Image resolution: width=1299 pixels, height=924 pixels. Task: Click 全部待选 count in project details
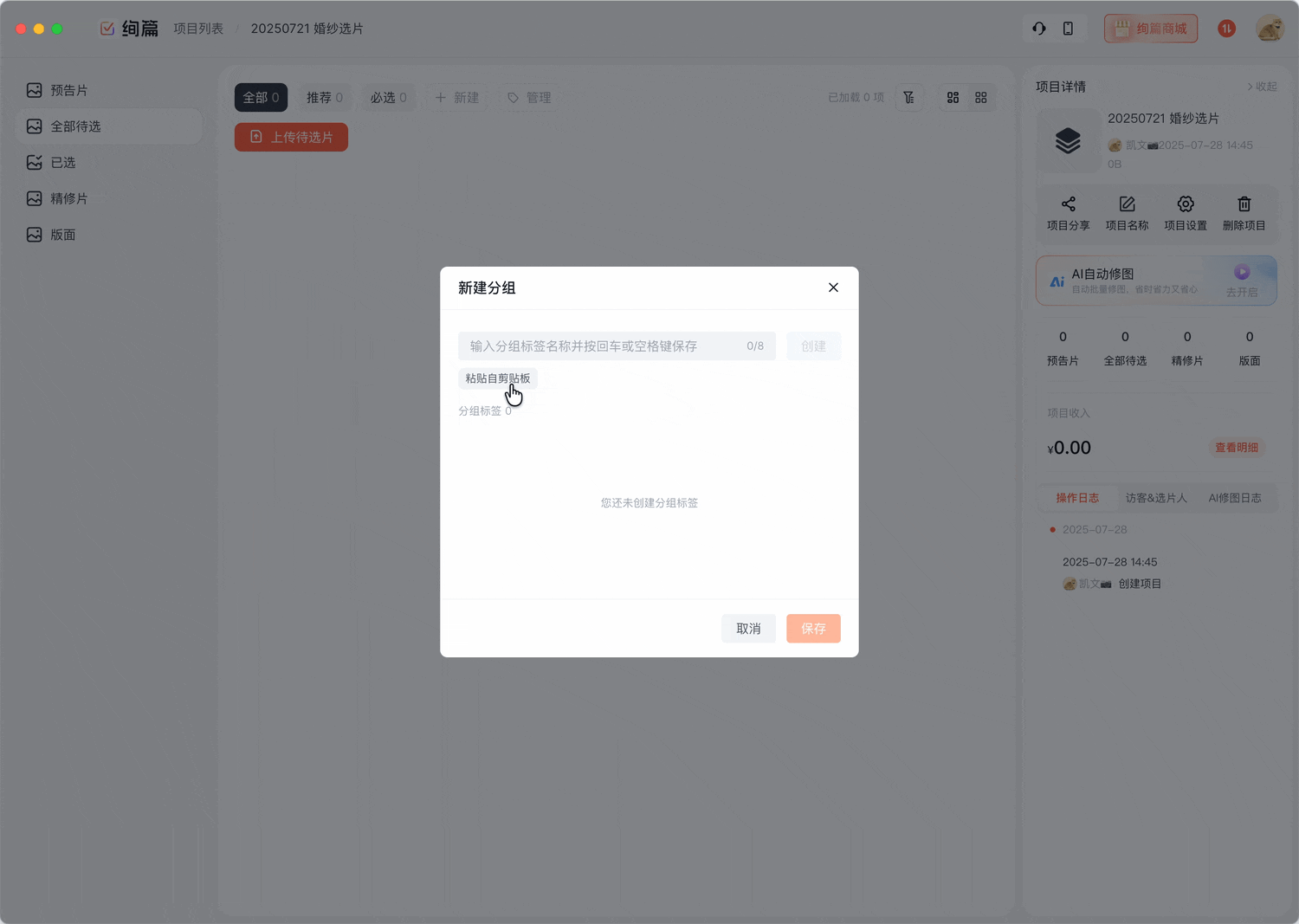(x=1125, y=347)
